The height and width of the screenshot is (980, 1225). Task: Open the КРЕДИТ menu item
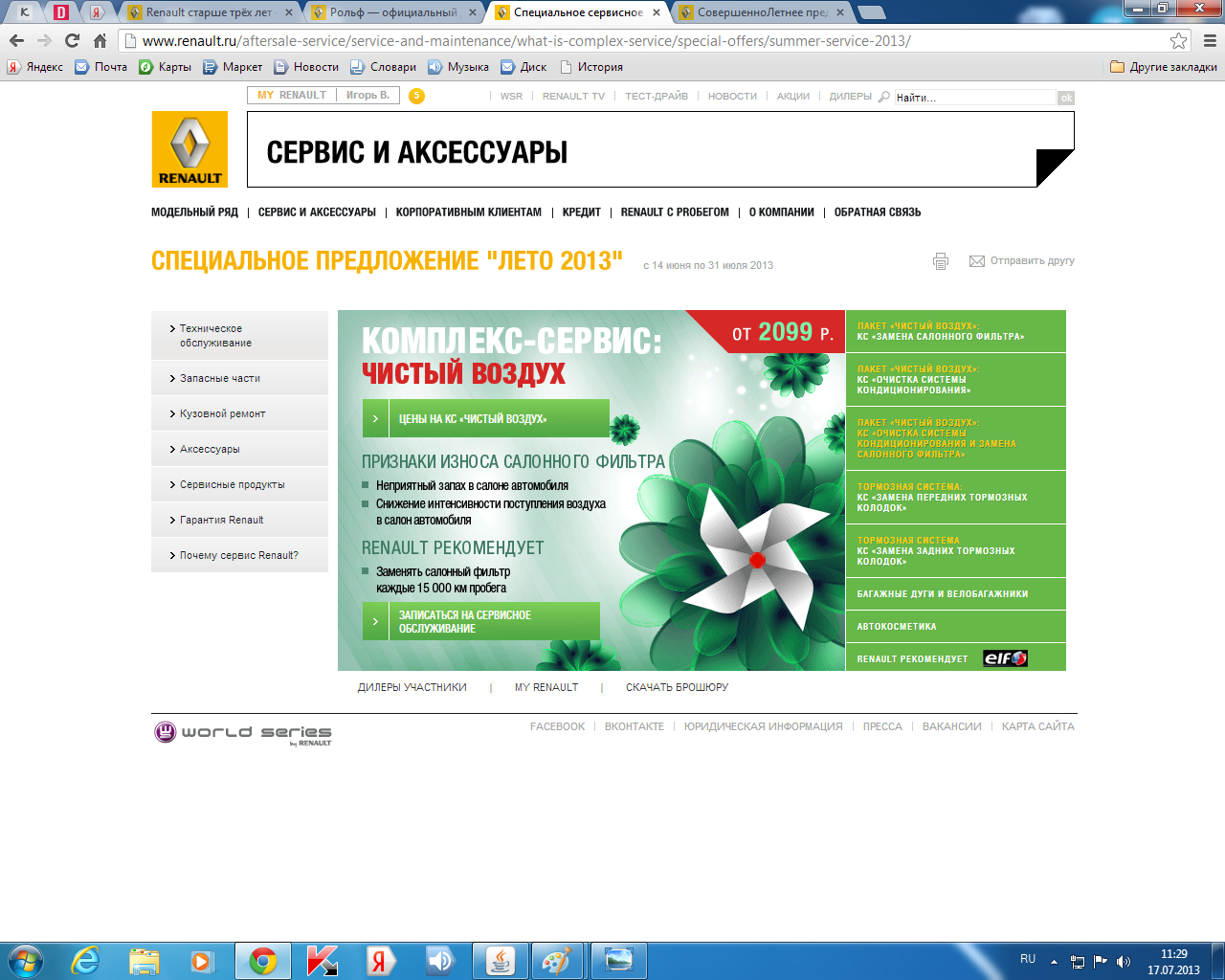pos(582,212)
